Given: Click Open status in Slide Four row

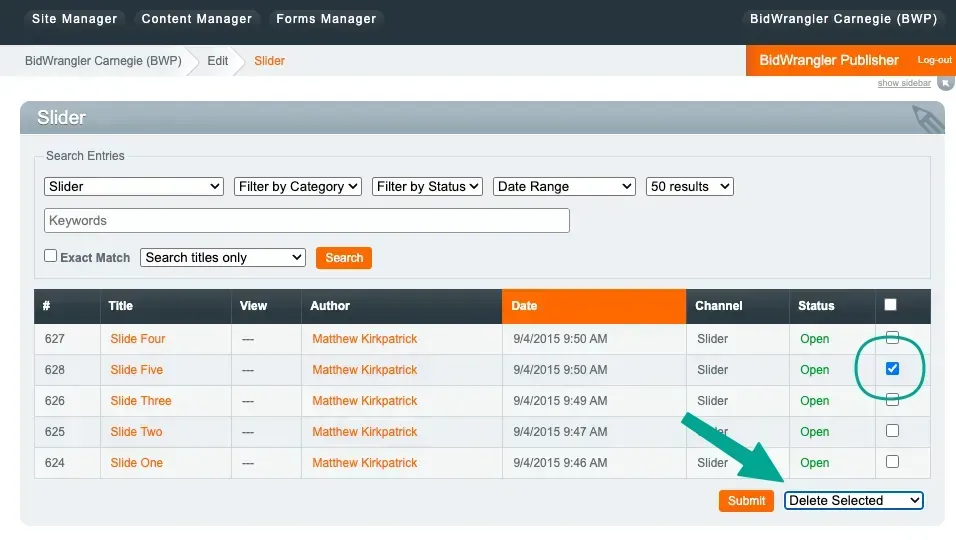Looking at the screenshot, I should [x=815, y=339].
